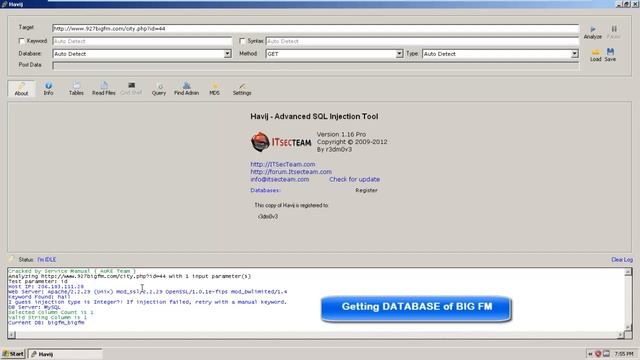Open the Read Files tab
The height and width of the screenshot is (360, 640).
pyautogui.click(x=104, y=89)
